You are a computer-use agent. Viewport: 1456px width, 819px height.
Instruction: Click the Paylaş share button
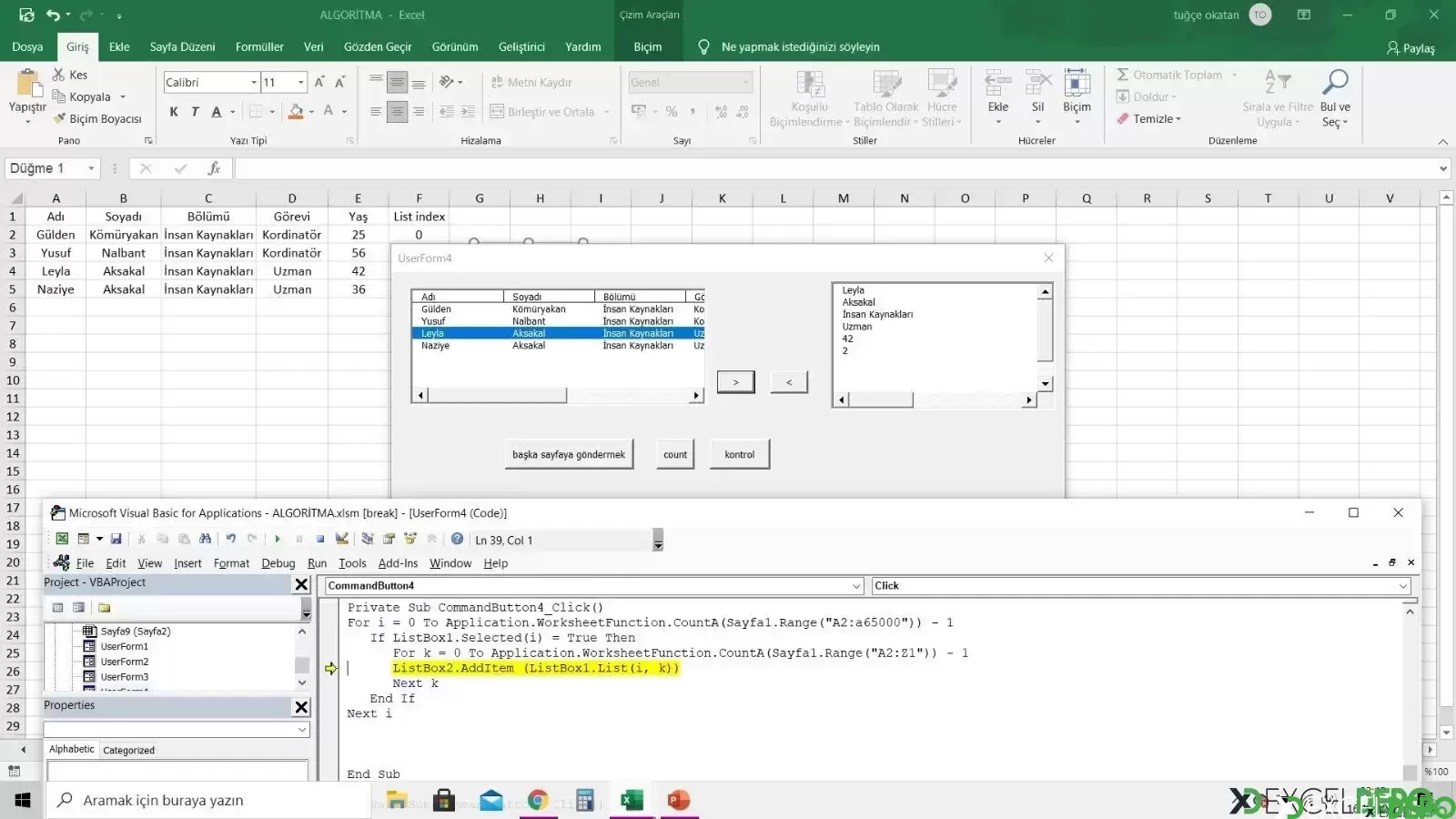pos(1410,47)
